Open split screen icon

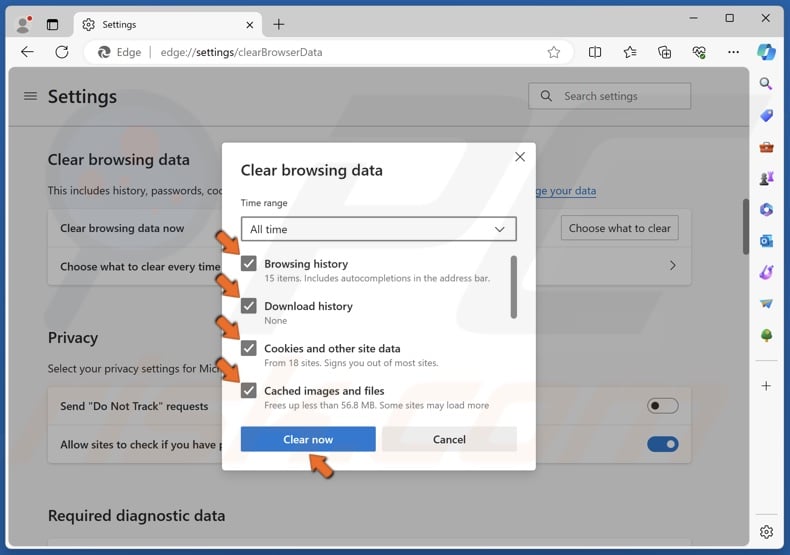click(595, 52)
